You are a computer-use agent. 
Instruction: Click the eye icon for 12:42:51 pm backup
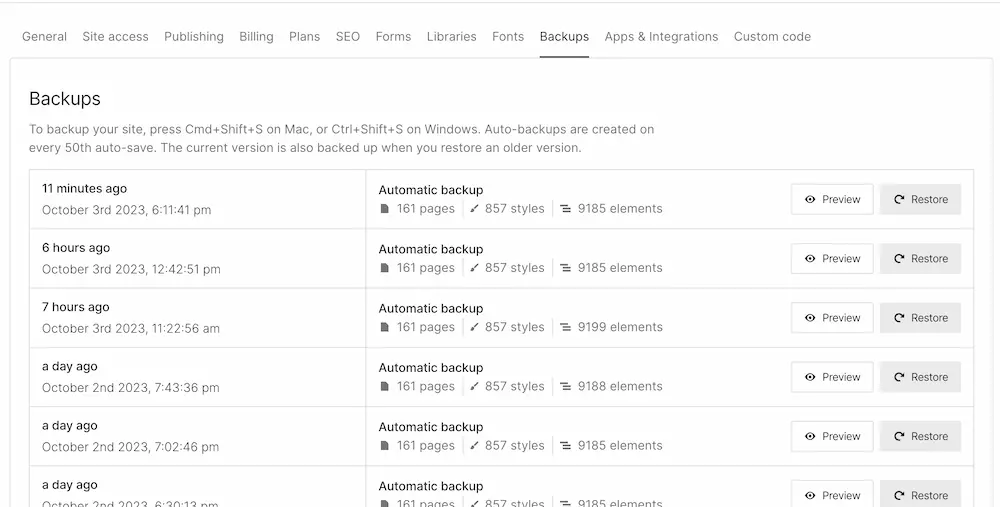pos(810,259)
